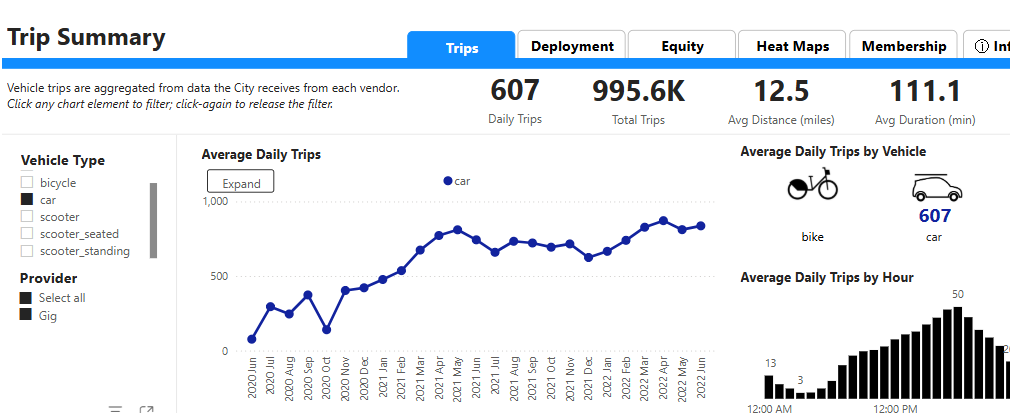Viewport: 1013px width, 413px height.
Task: Check the bicycle vehicle type box
Action: coord(27,183)
